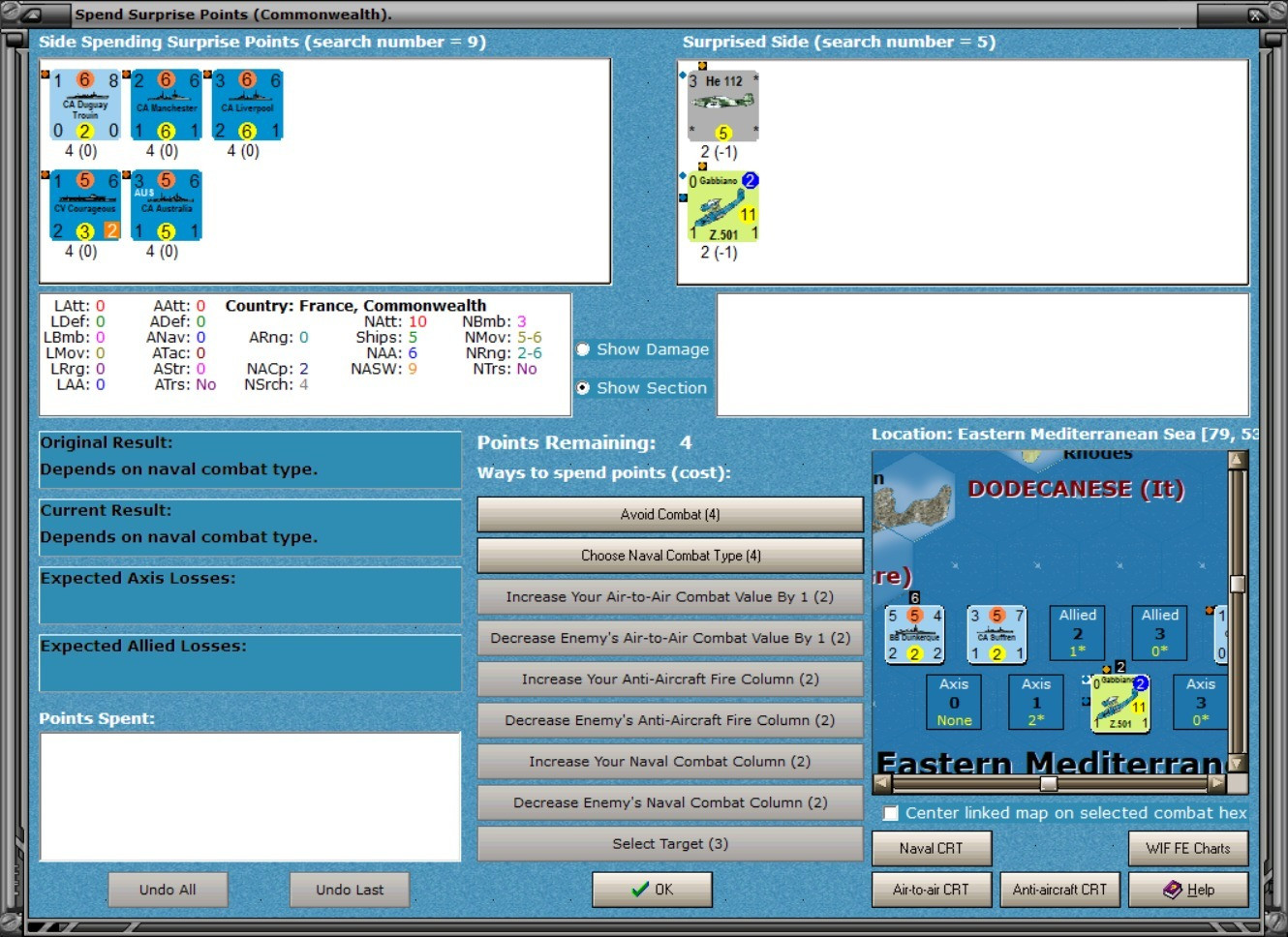Select the CV Courageous carrier counter
Viewport: 1288px width, 937px height.
(85, 206)
